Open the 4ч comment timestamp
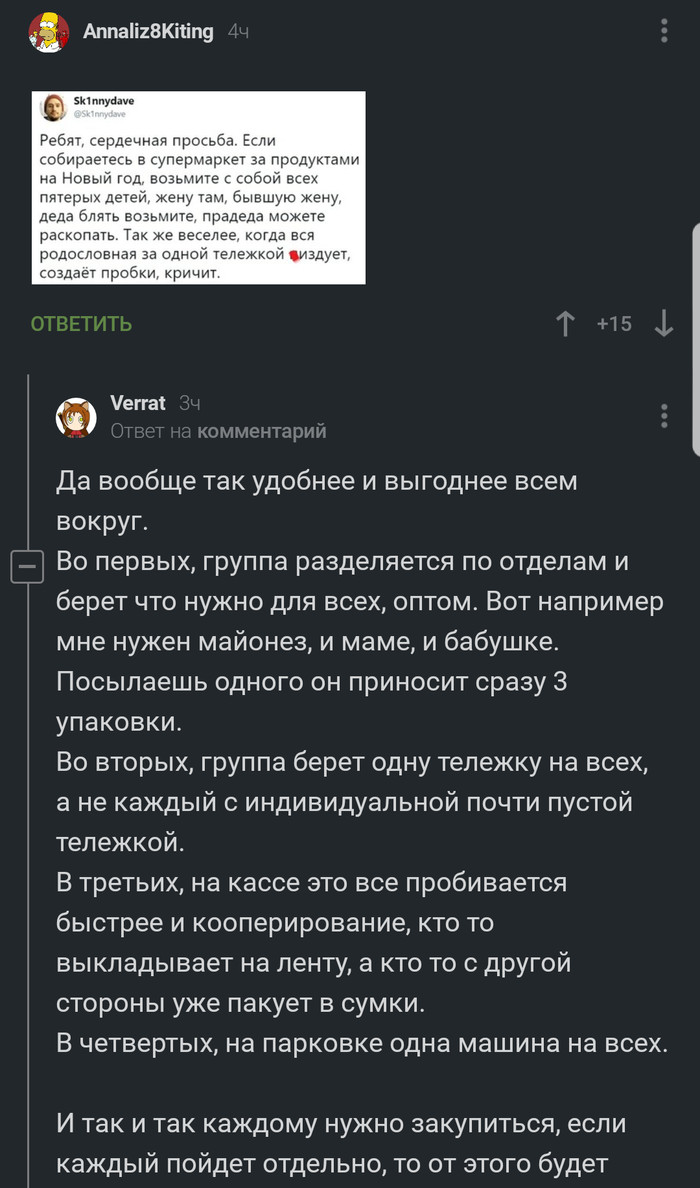Image resolution: width=700 pixels, height=1188 pixels. click(x=238, y=32)
